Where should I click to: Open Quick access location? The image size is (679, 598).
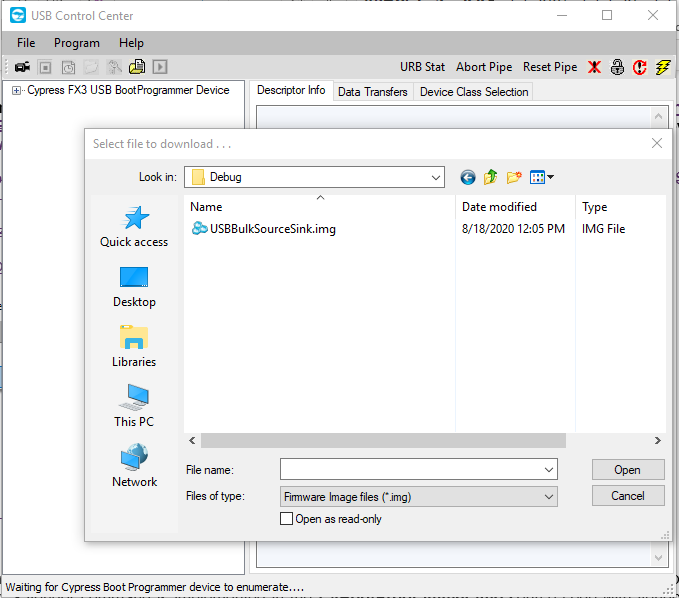pyautogui.click(x=134, y=226)
